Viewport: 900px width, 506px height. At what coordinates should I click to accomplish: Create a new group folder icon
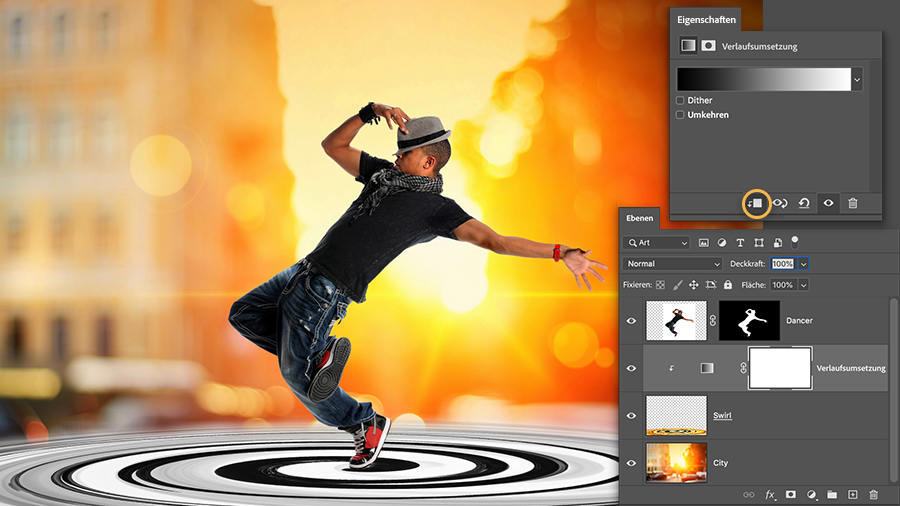point(832,495)
